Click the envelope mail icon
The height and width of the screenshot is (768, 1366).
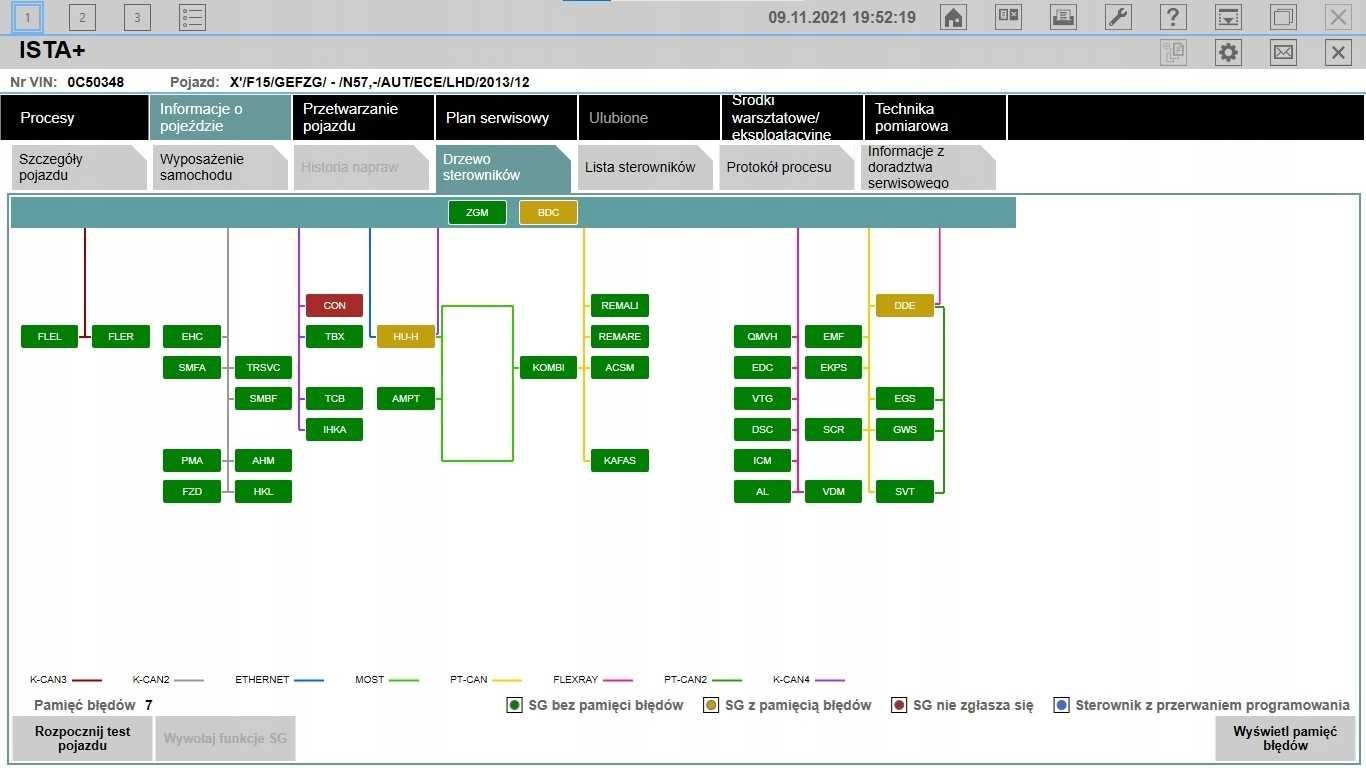pyautogui.click(x=1283, y=53)
